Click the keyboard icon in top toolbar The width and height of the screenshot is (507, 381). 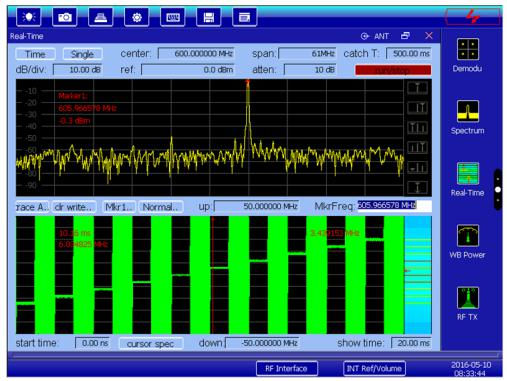click(x=101, y=17)
